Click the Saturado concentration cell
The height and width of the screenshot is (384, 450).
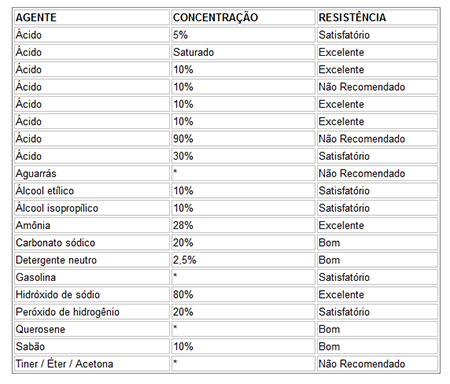point(243,52)
